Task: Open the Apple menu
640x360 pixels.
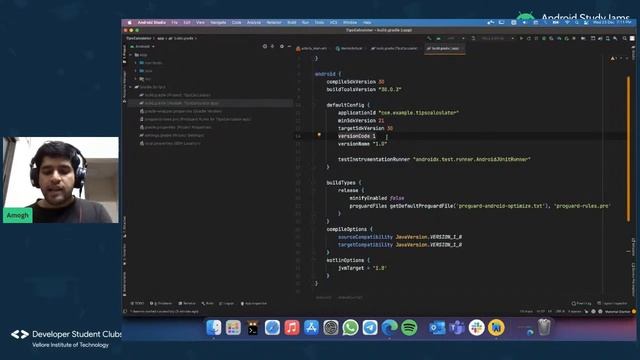Action: tap(129, 22)
